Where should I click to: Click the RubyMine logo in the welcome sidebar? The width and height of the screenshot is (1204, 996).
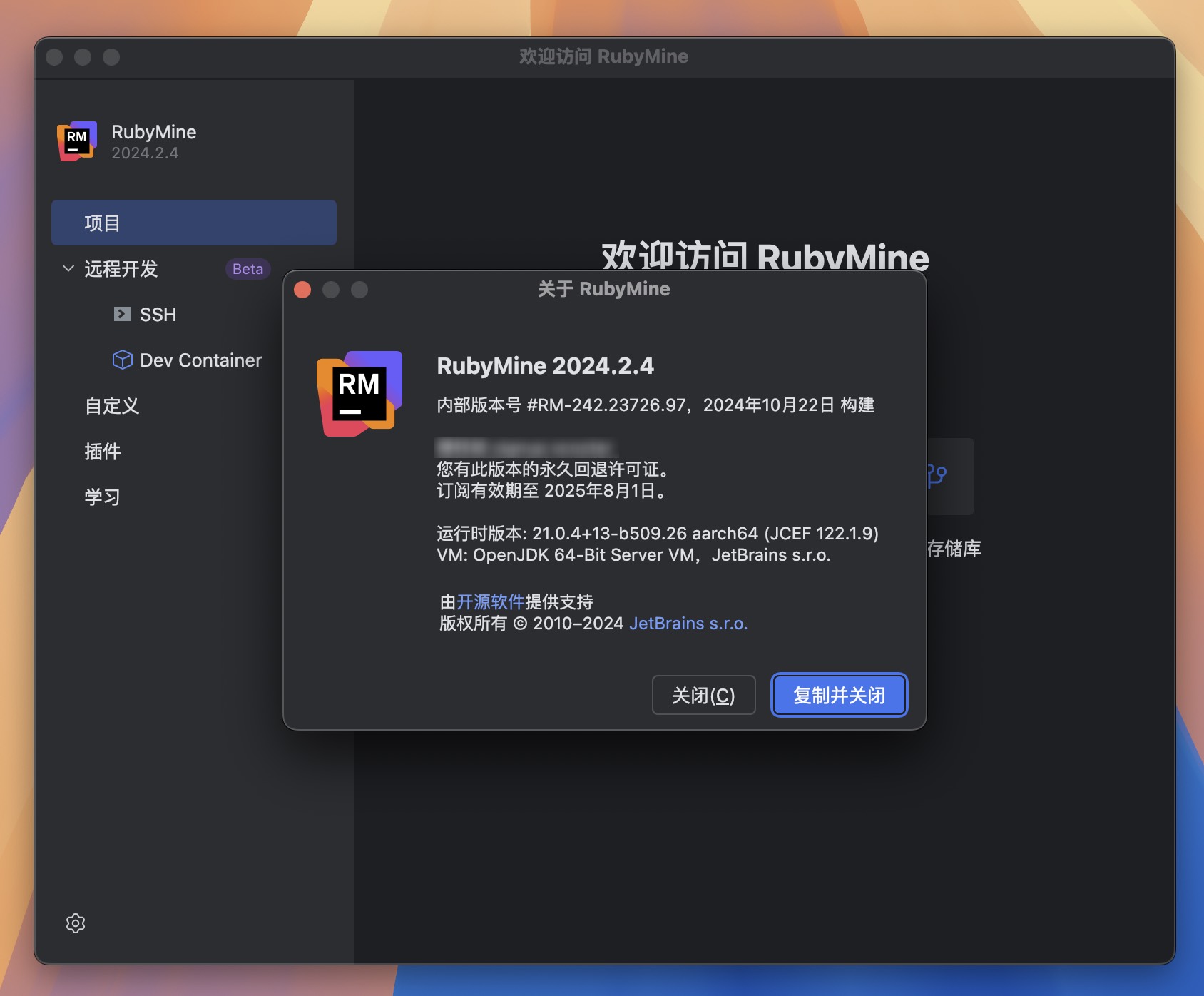(77, 141)
